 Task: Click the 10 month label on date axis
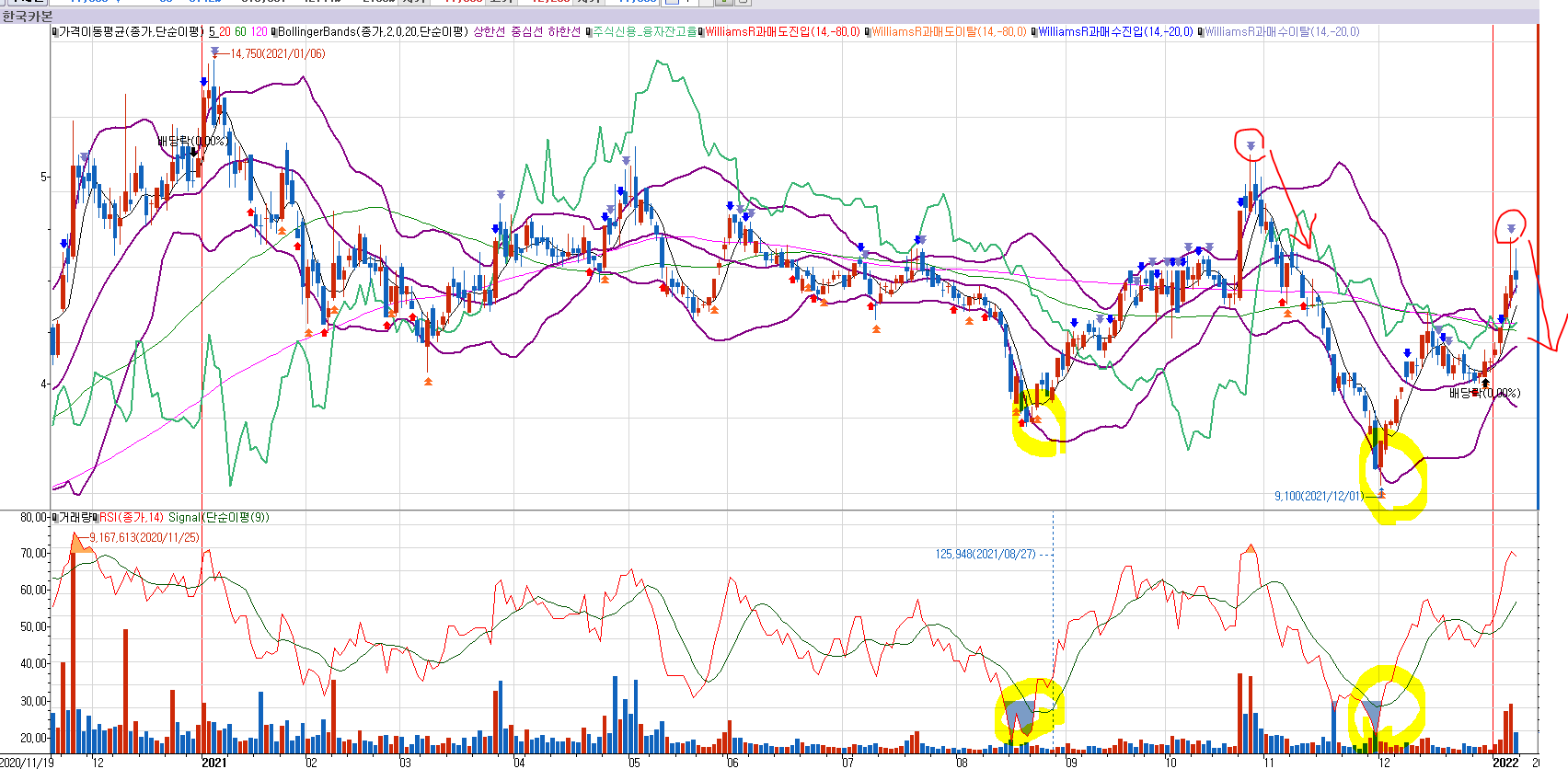(x=1170, y=762)
